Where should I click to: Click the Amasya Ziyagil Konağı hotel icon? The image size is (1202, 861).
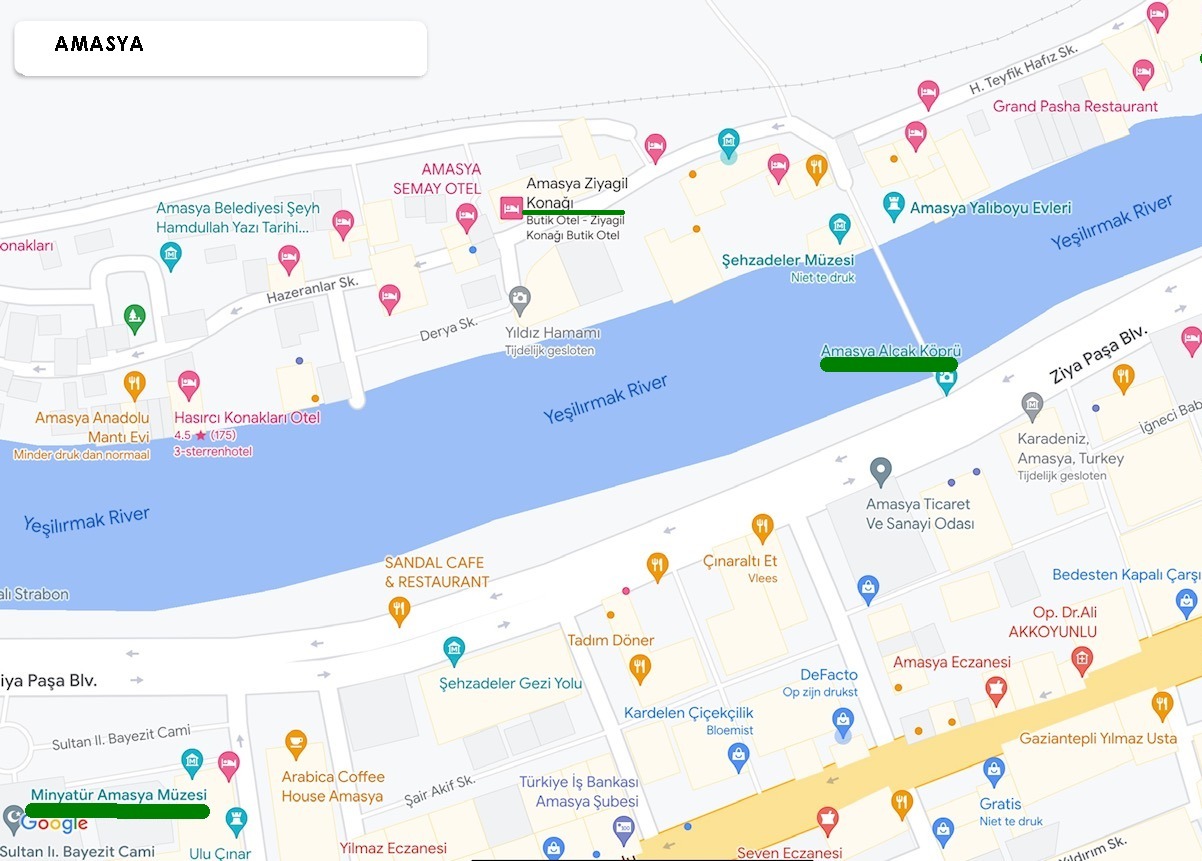[510, 208]
